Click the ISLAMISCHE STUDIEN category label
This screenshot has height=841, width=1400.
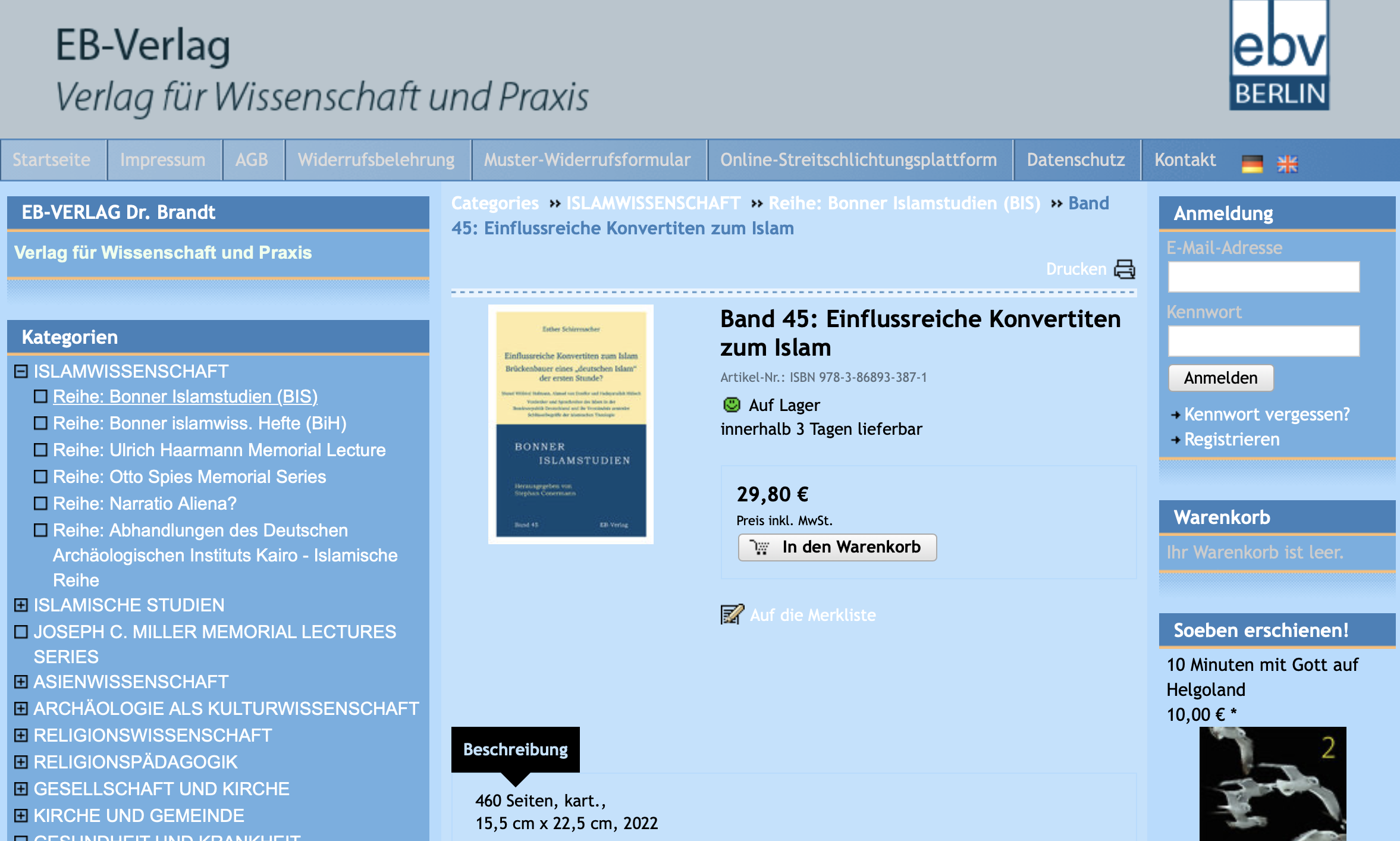(x=129, y=605)
